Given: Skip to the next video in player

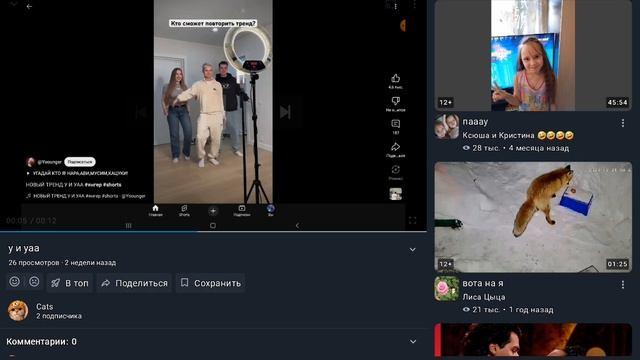Looking at the screenshot, I should pos(285,112).
